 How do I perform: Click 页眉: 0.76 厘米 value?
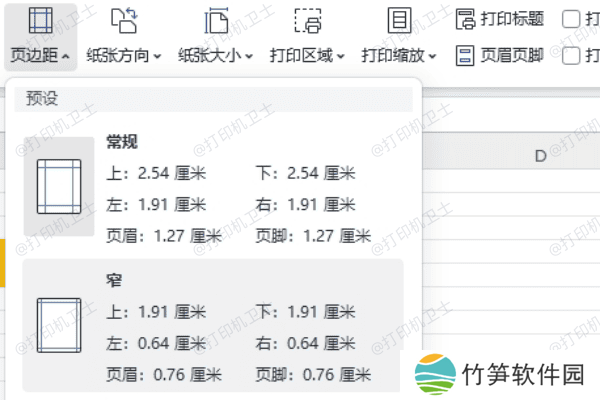[x=164, y=375]
